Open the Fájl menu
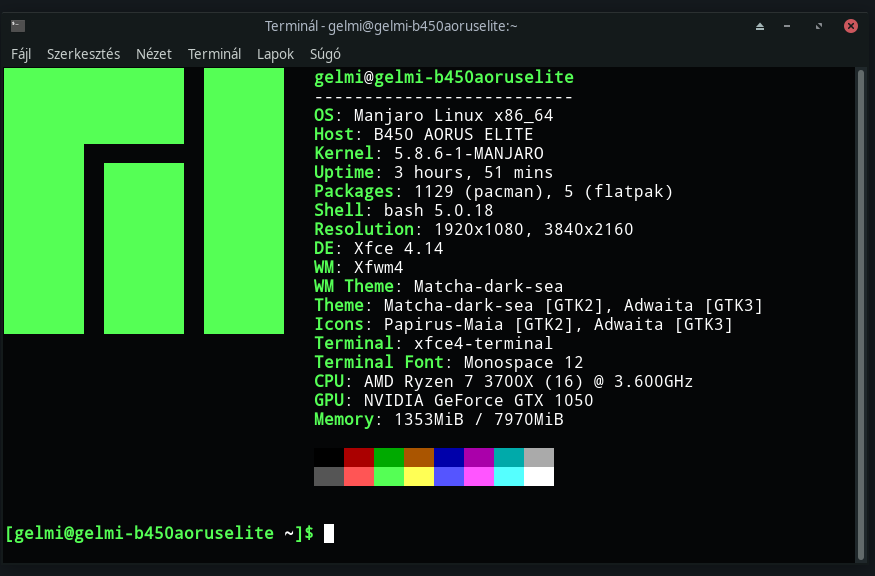 click(21, 54)
